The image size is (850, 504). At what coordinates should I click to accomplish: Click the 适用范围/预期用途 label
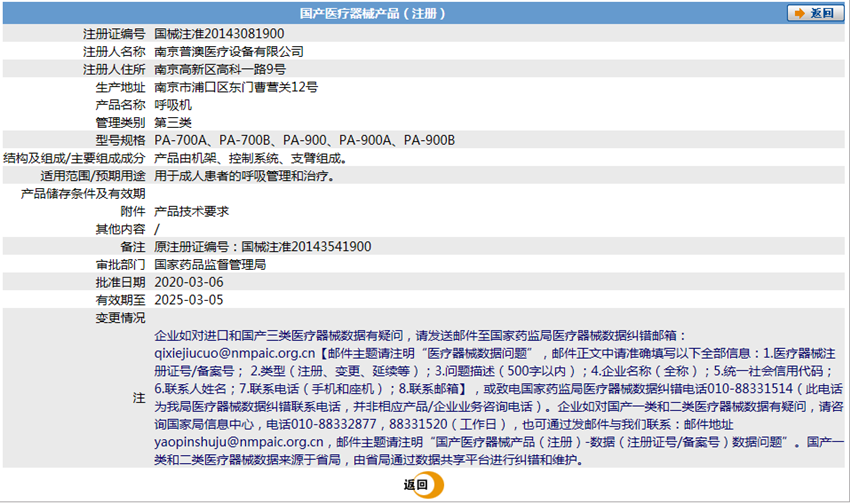tap(93, 176)
